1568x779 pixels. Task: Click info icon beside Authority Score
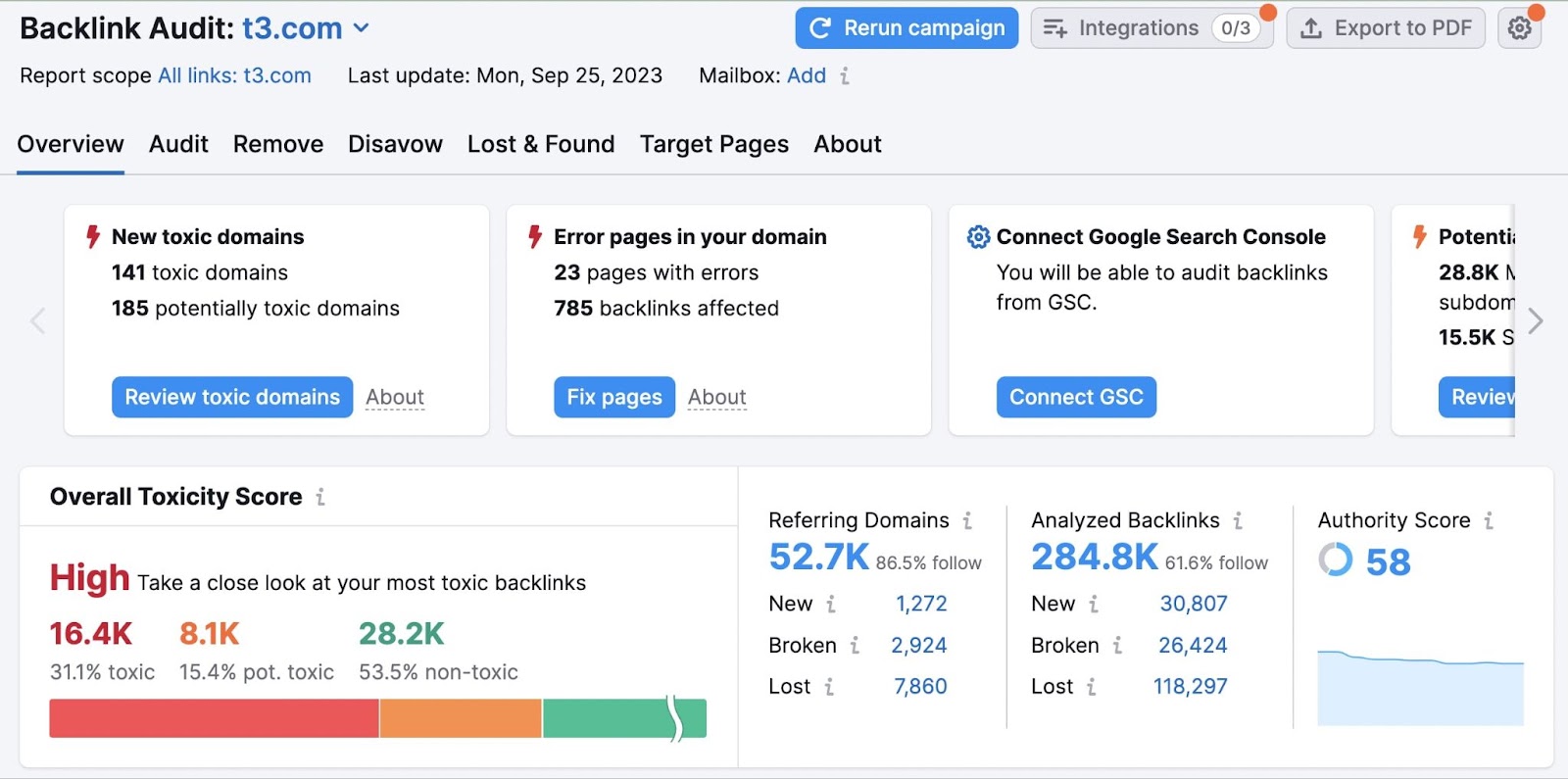point(1489,521)
